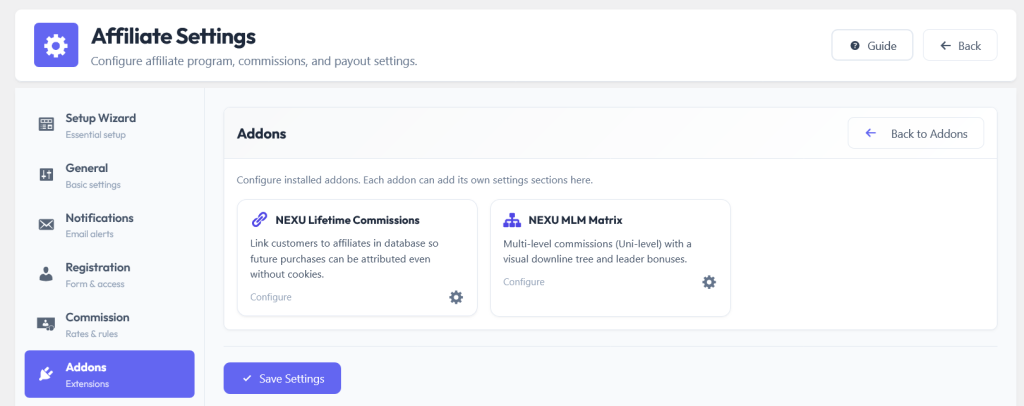Click the Setup Wizard table icon
Screen dimensions: 1024x406
coord(46,125)
